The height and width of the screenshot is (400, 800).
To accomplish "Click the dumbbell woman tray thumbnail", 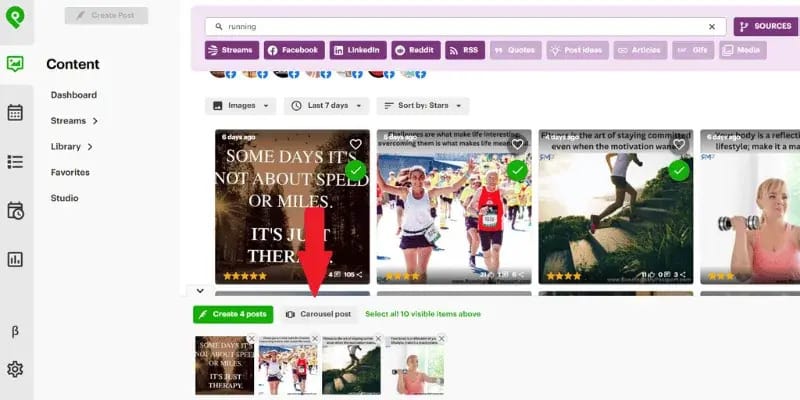I will [414, 365].
